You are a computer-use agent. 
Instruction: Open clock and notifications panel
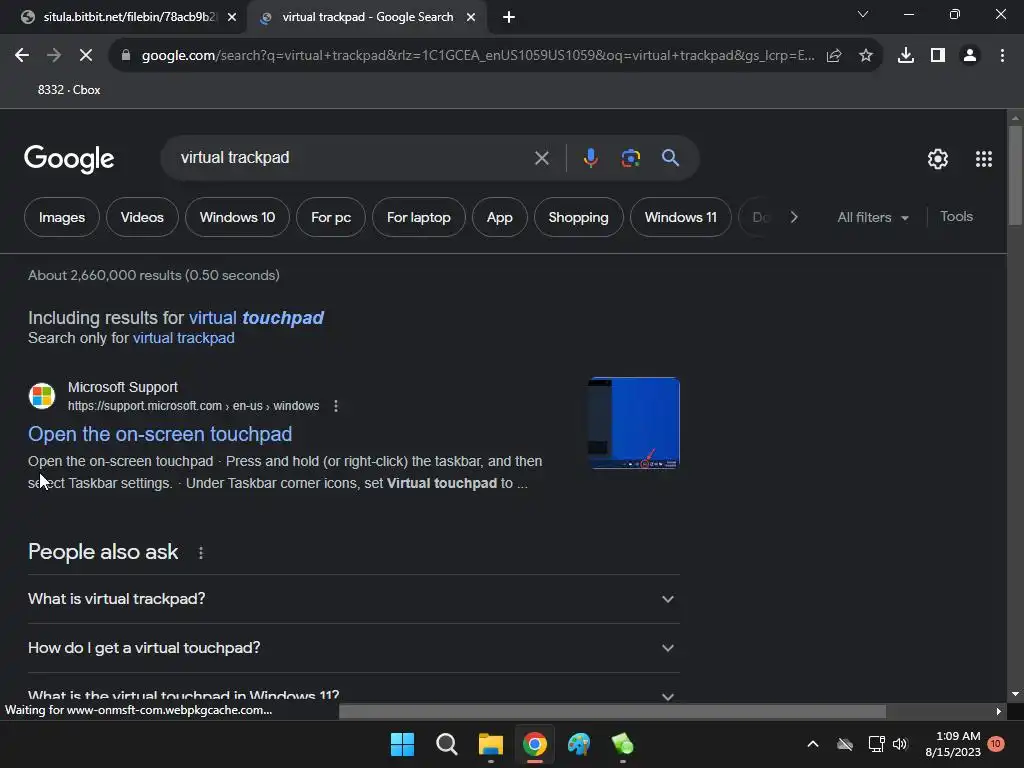coord(963,744)
